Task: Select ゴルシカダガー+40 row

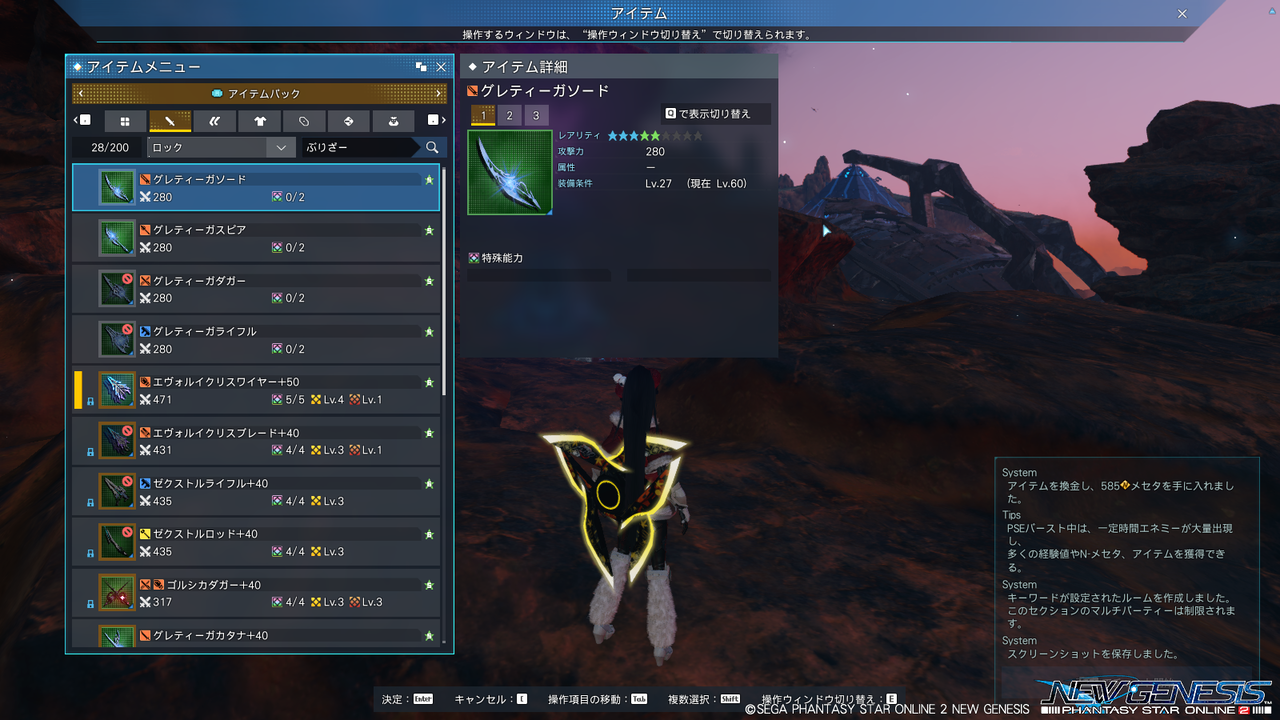Action: click(256, 593)
